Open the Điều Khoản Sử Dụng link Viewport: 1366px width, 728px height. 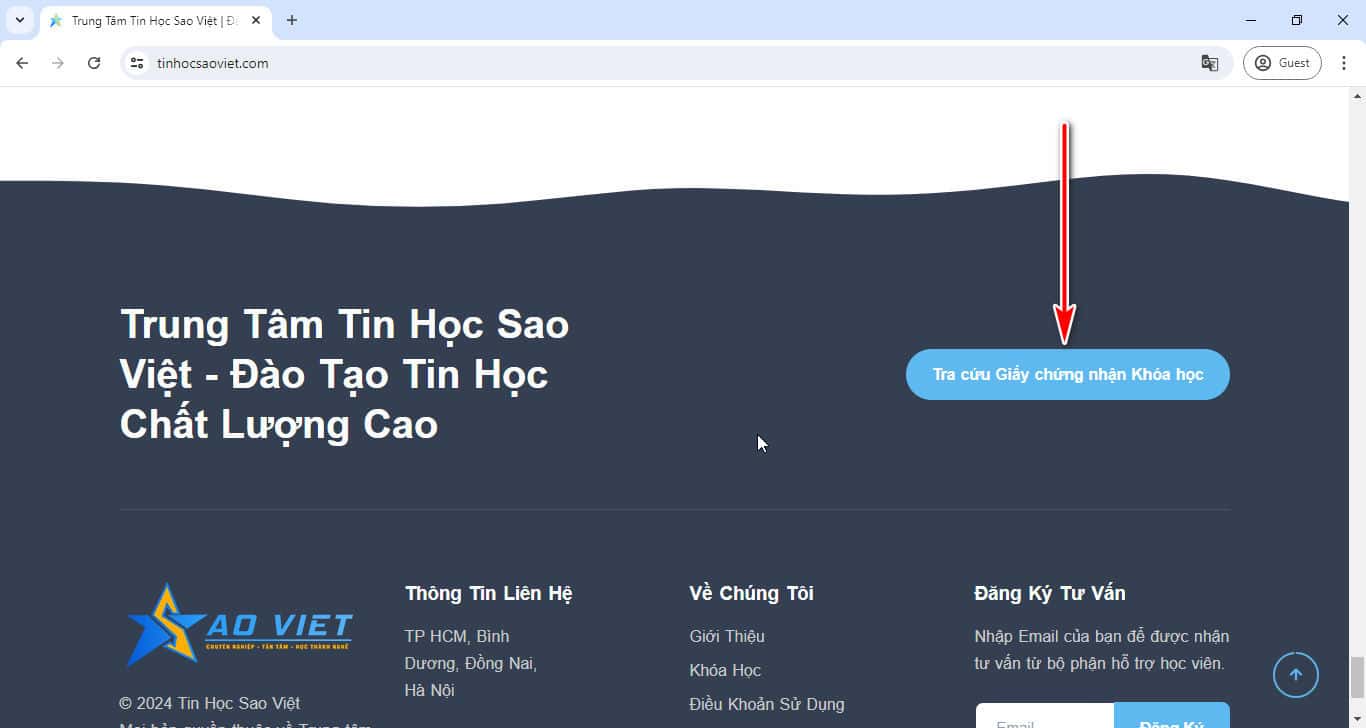click(x=767, y=704)
